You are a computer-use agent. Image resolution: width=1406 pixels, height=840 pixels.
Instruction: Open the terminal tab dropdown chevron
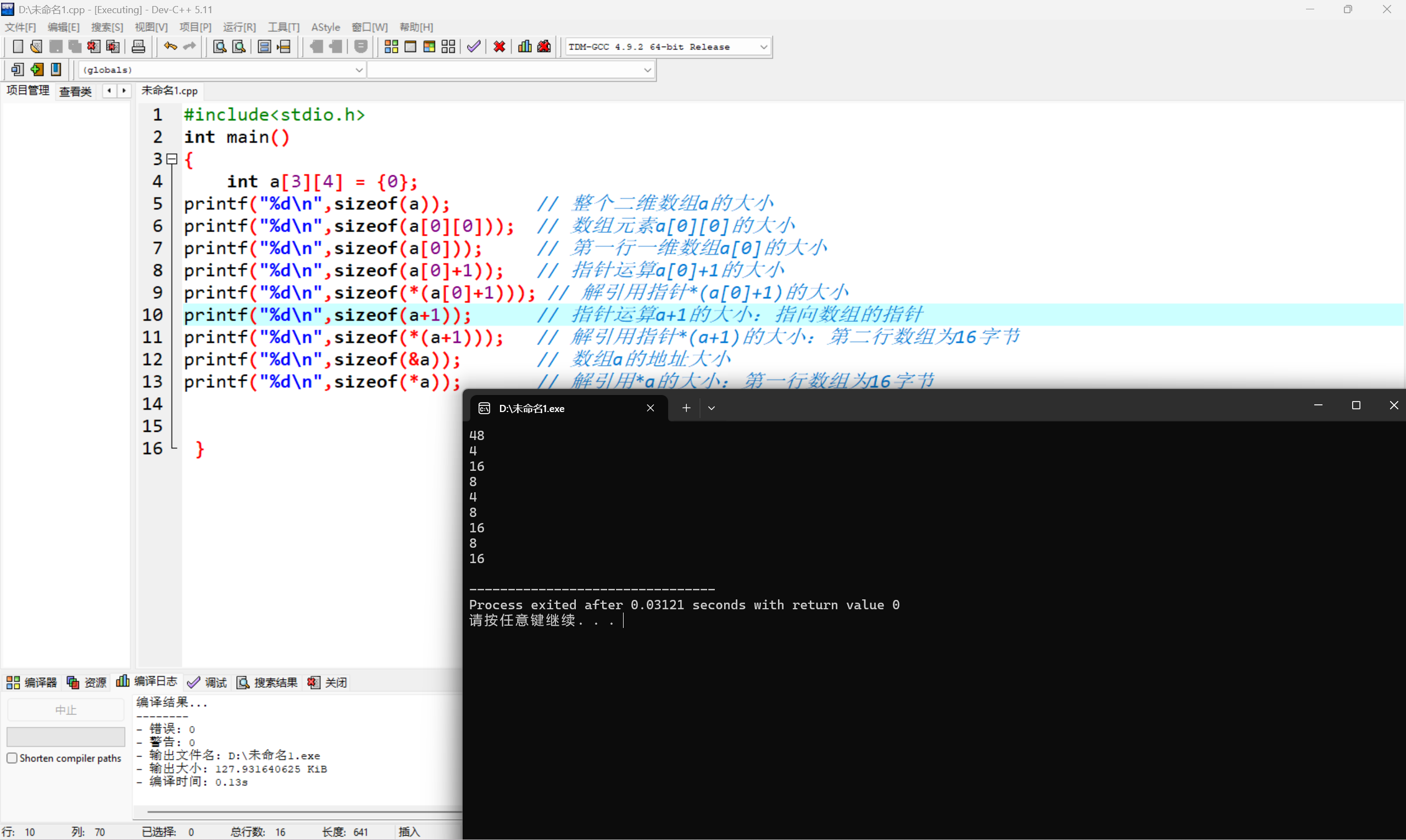pos(712,408)
